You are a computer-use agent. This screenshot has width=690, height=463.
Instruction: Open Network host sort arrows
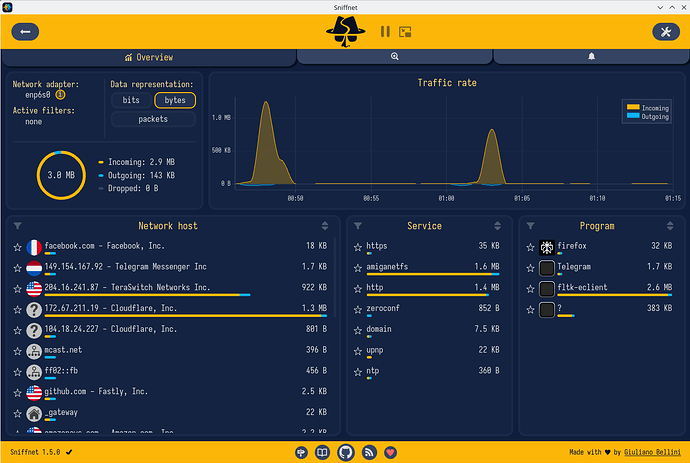pyautogui.click(x=325, y=226)
